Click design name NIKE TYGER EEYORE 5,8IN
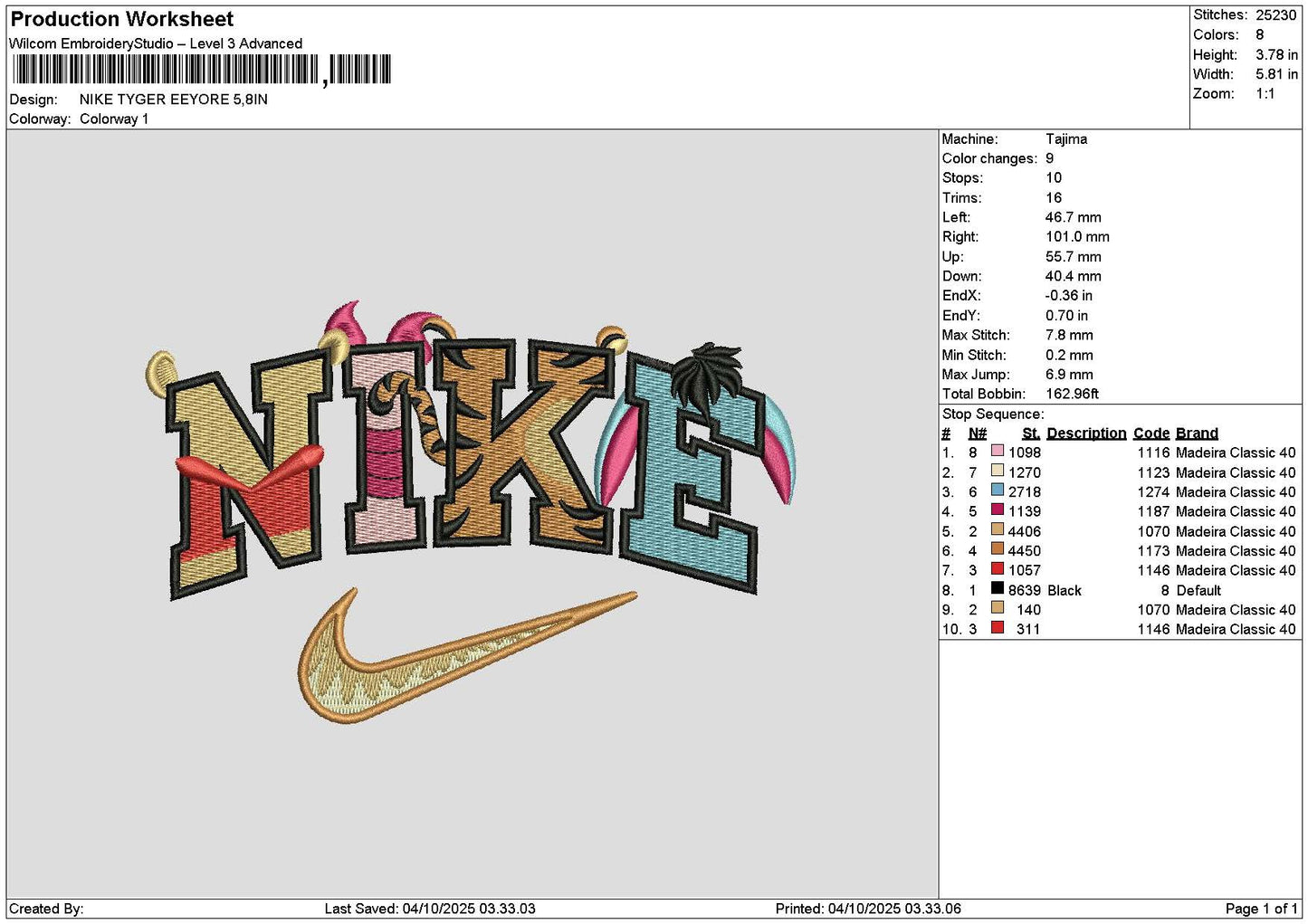 [x=174, y=100]
